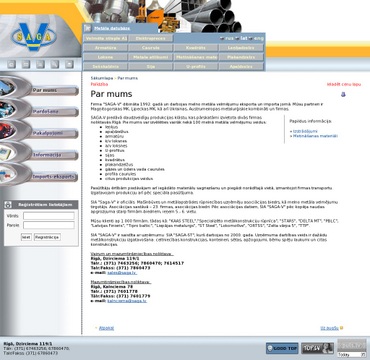Switch language to rus

pyautogui.click(x=229, y=38)
